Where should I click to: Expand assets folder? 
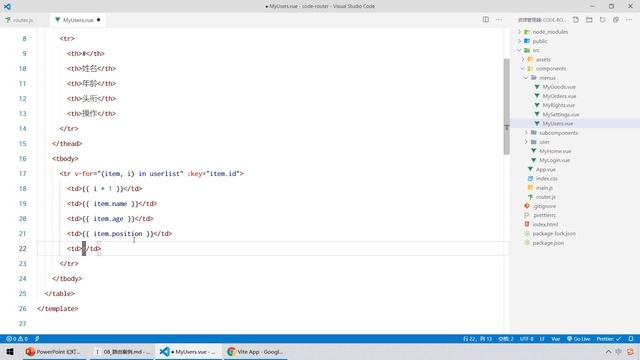(x=543, y=60)
